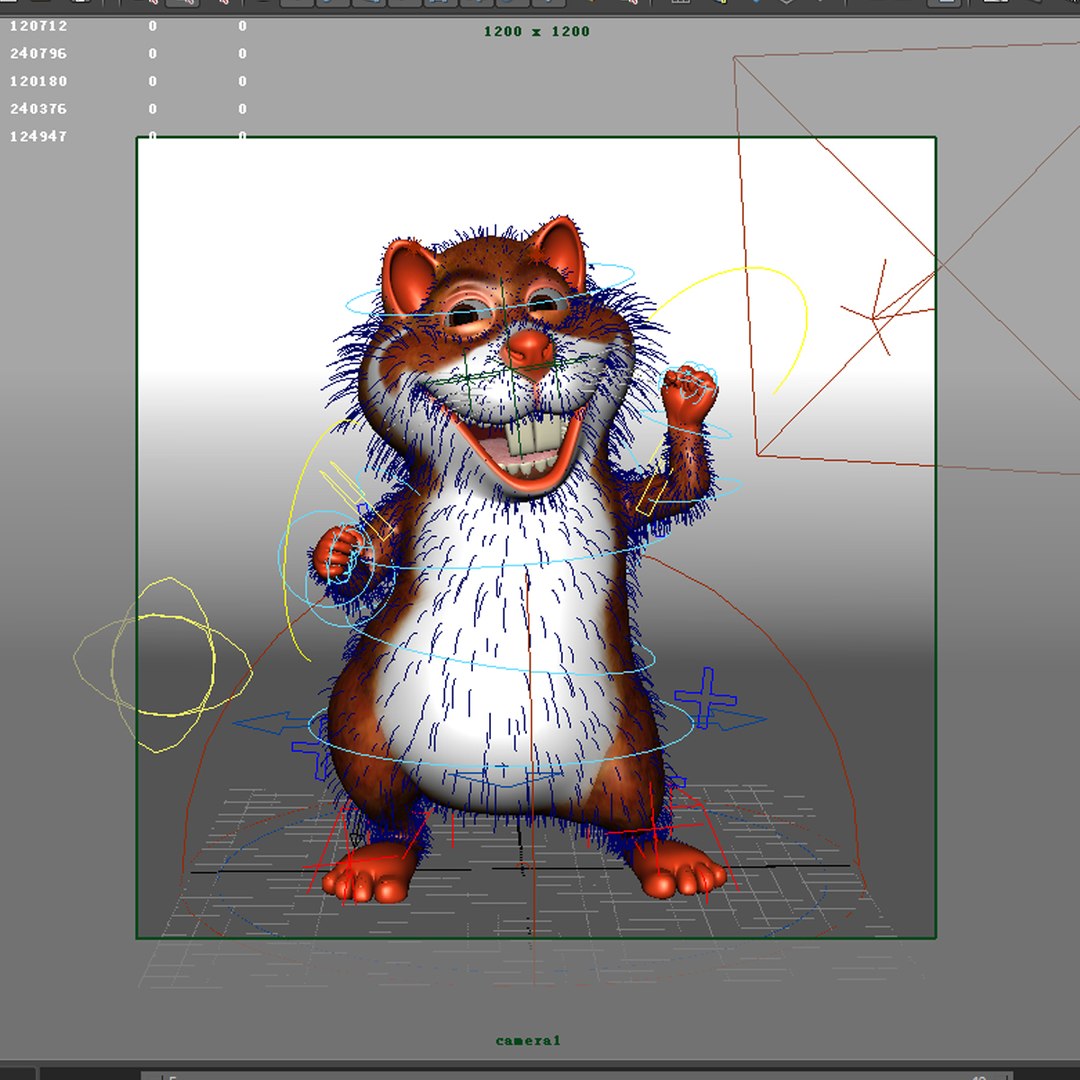Click the 120180 heads-up display value

[39, 81]
